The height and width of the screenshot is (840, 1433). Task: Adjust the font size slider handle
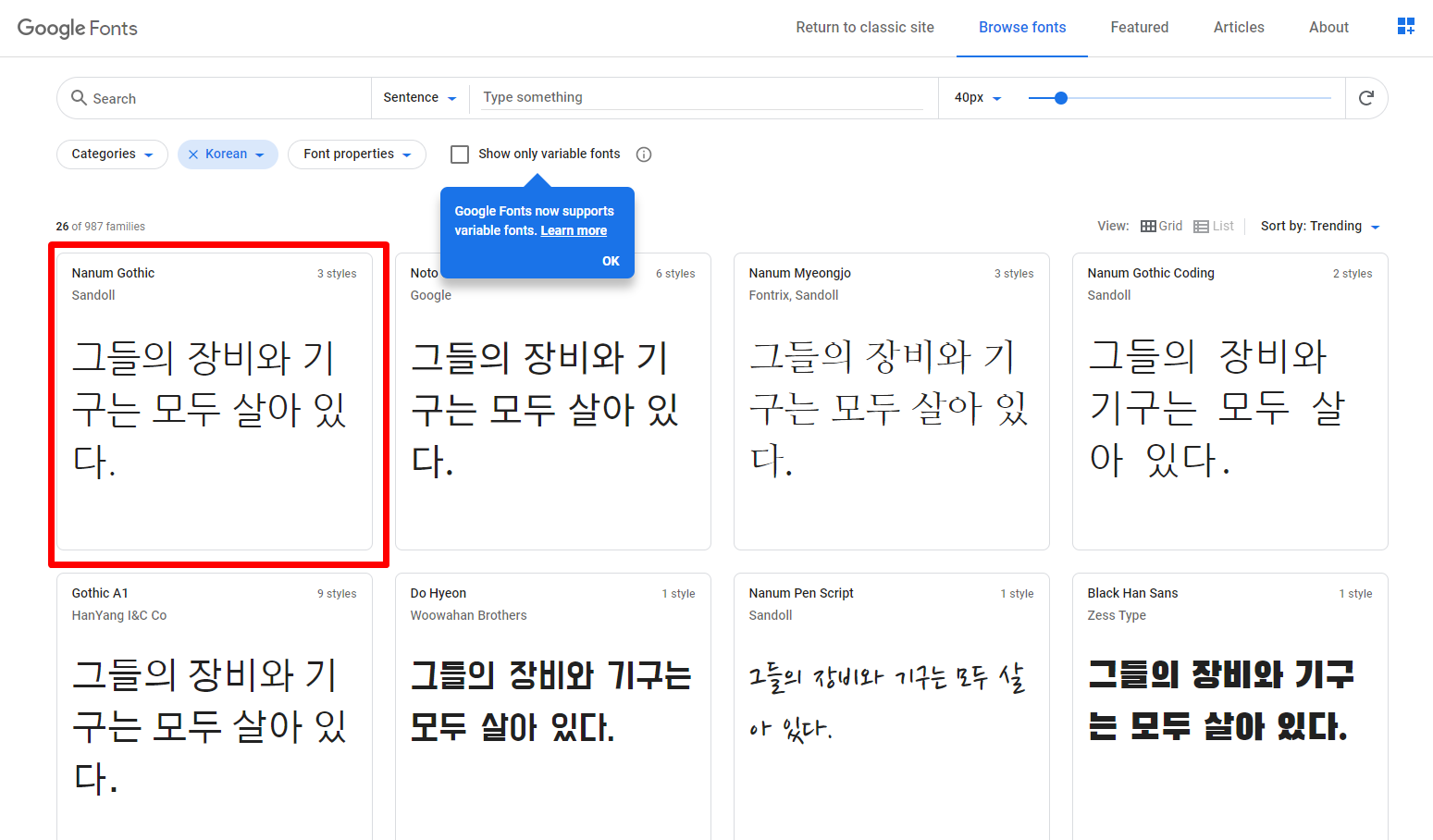pyautogui.click(x=1061, y=98)
